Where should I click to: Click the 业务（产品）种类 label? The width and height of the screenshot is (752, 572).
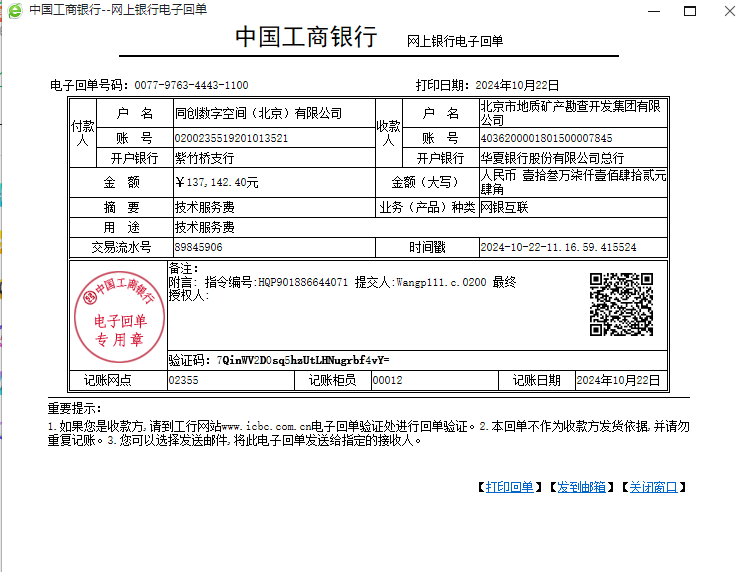pos(427,207)
